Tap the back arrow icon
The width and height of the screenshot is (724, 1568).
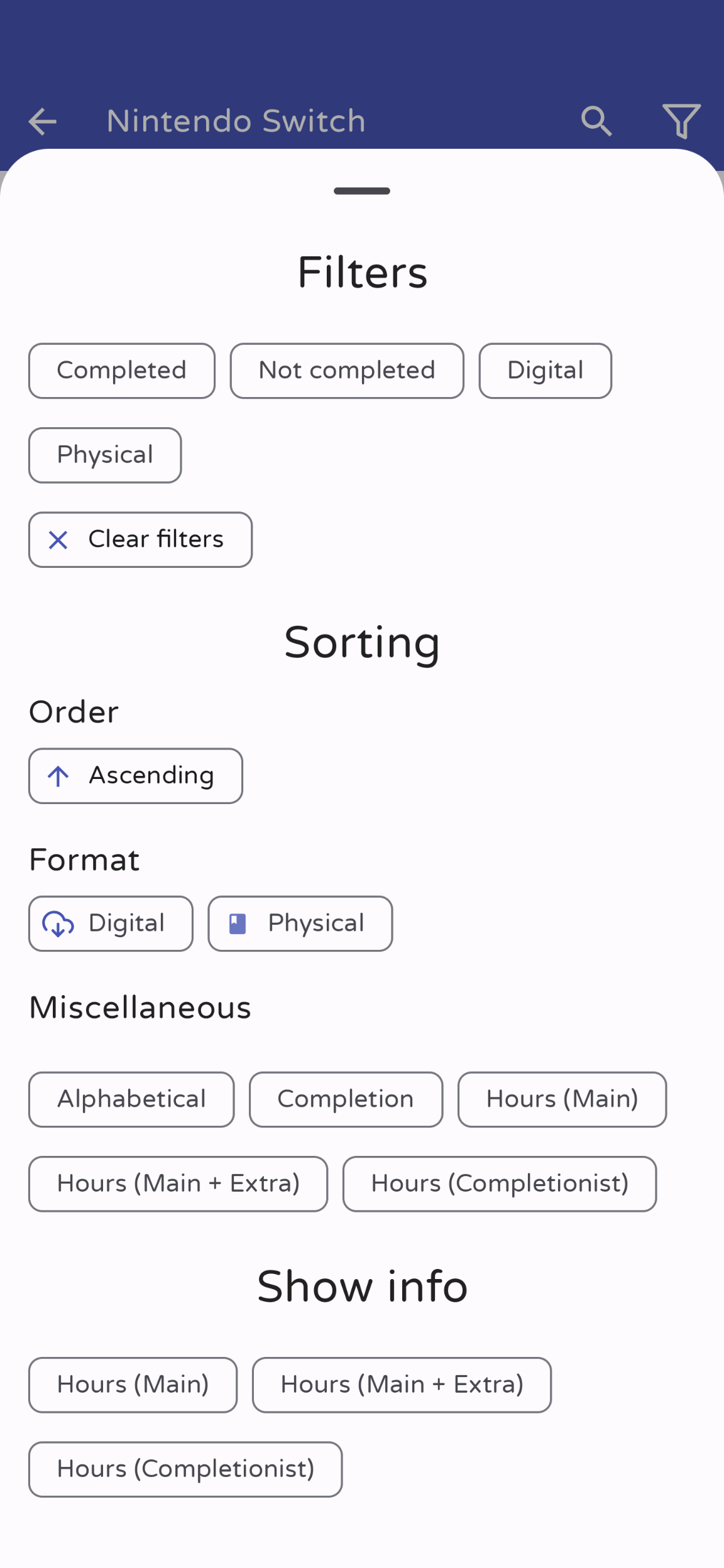point(43,121)
